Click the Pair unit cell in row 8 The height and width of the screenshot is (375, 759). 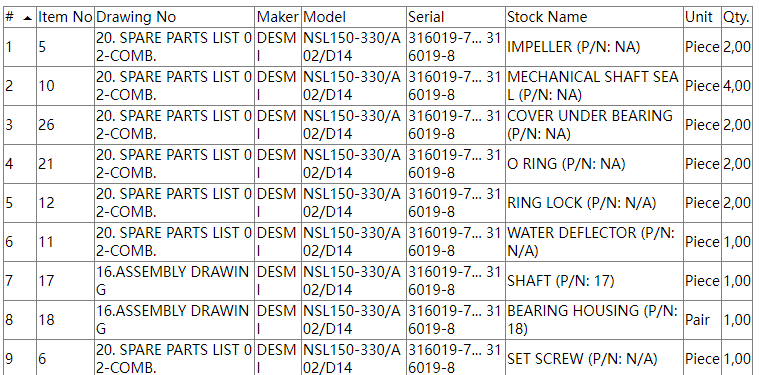pos(702,320)
